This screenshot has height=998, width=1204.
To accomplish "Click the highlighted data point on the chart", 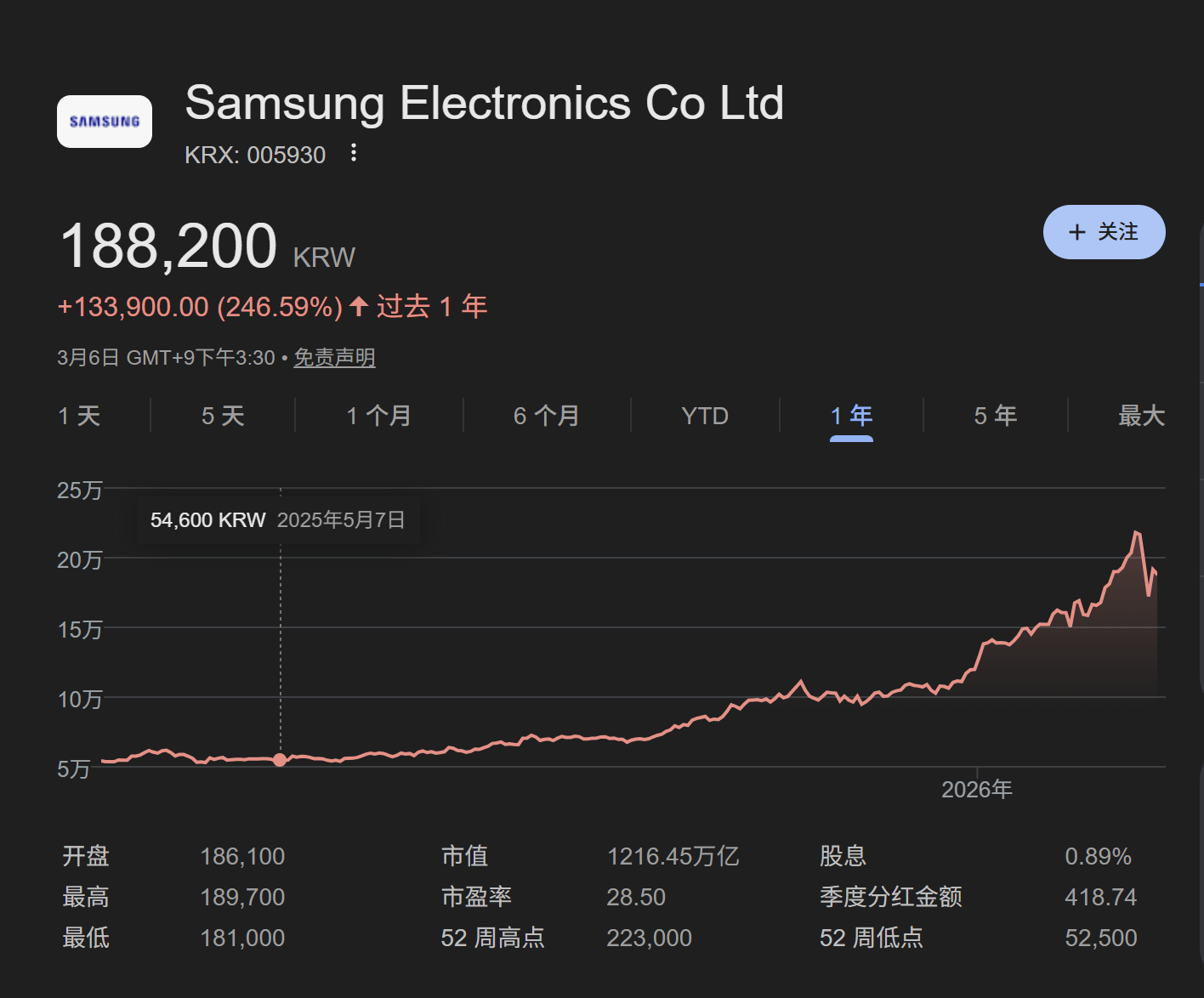I will (x=280, y=760).
